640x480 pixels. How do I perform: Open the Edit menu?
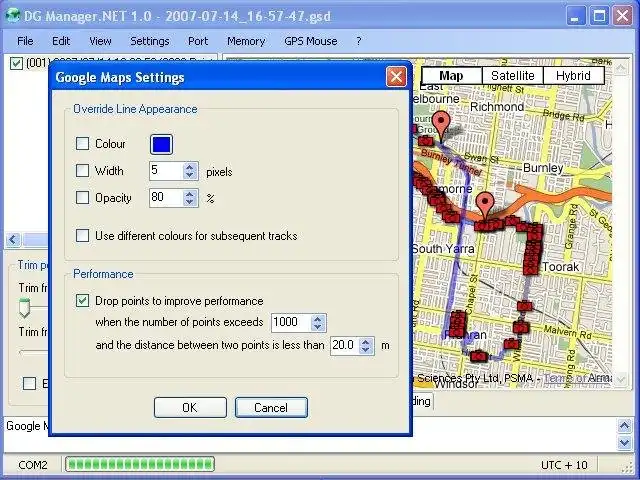tap(61, 41)
